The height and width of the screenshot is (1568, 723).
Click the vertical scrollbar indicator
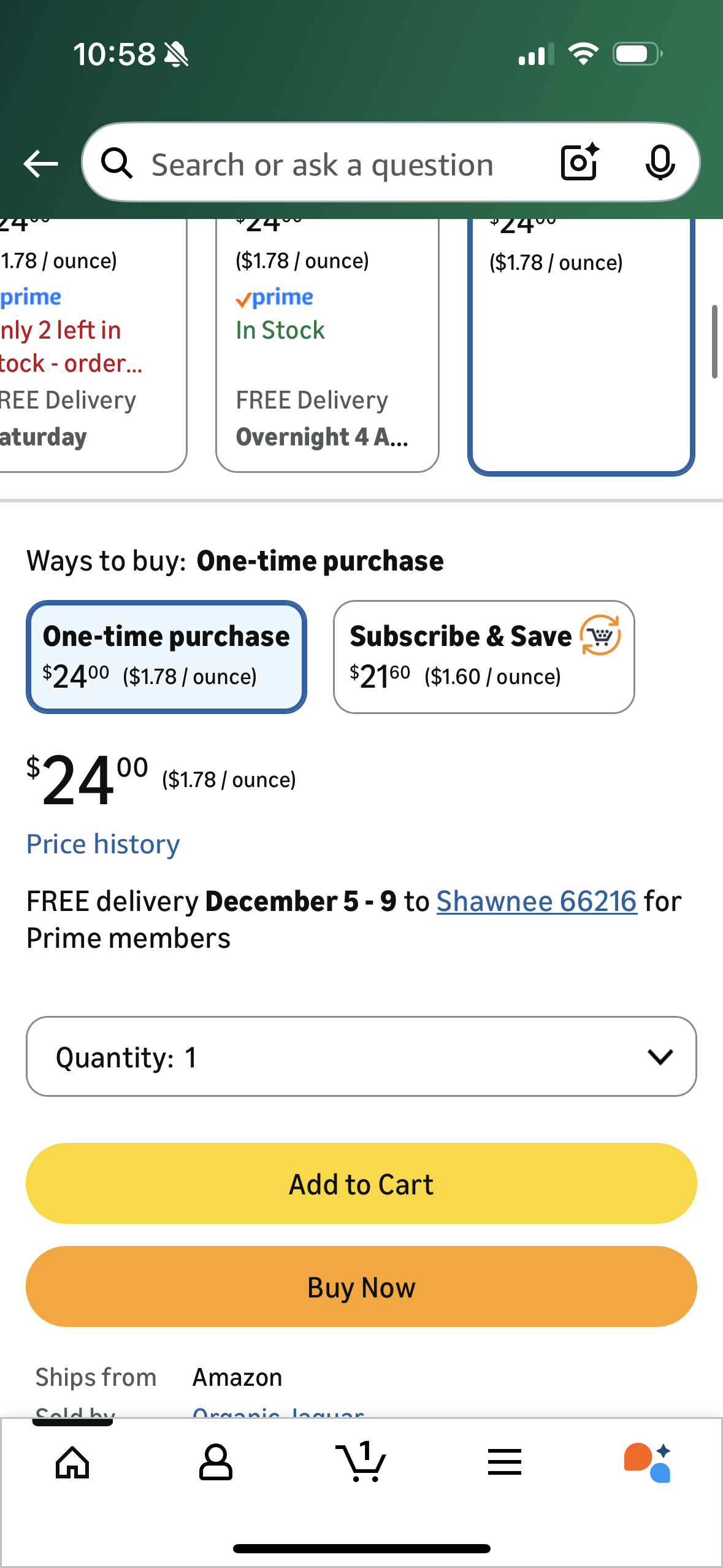(714, 342)
